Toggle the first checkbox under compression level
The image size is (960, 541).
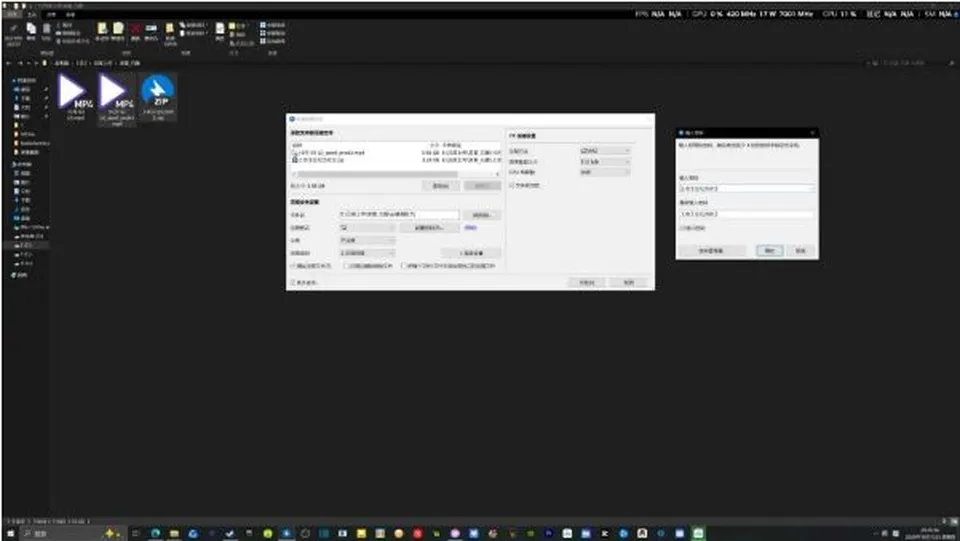(x=293, y=266)
